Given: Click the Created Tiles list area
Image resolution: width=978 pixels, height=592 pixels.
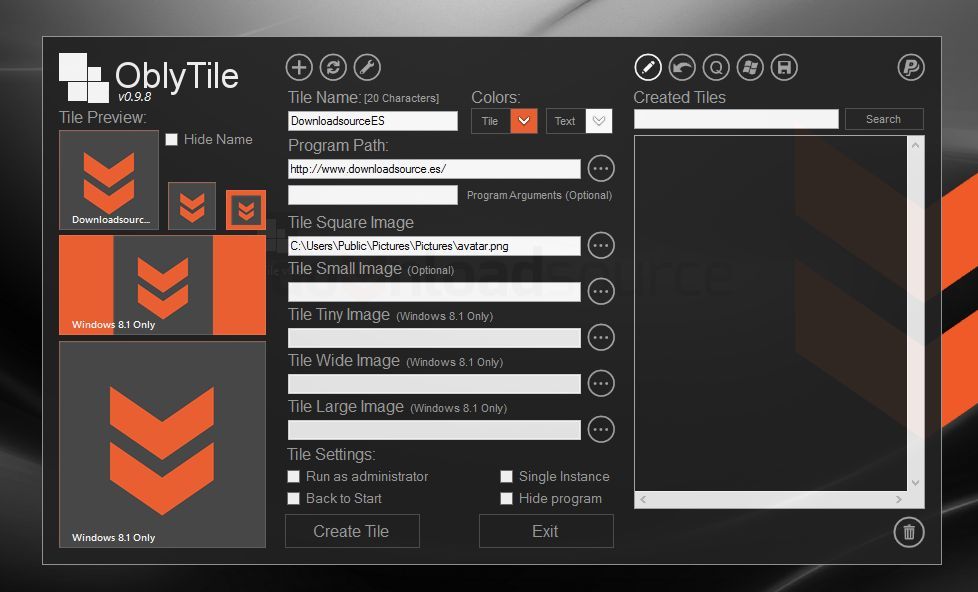Looking at the screenshot, I should point(771,313).
